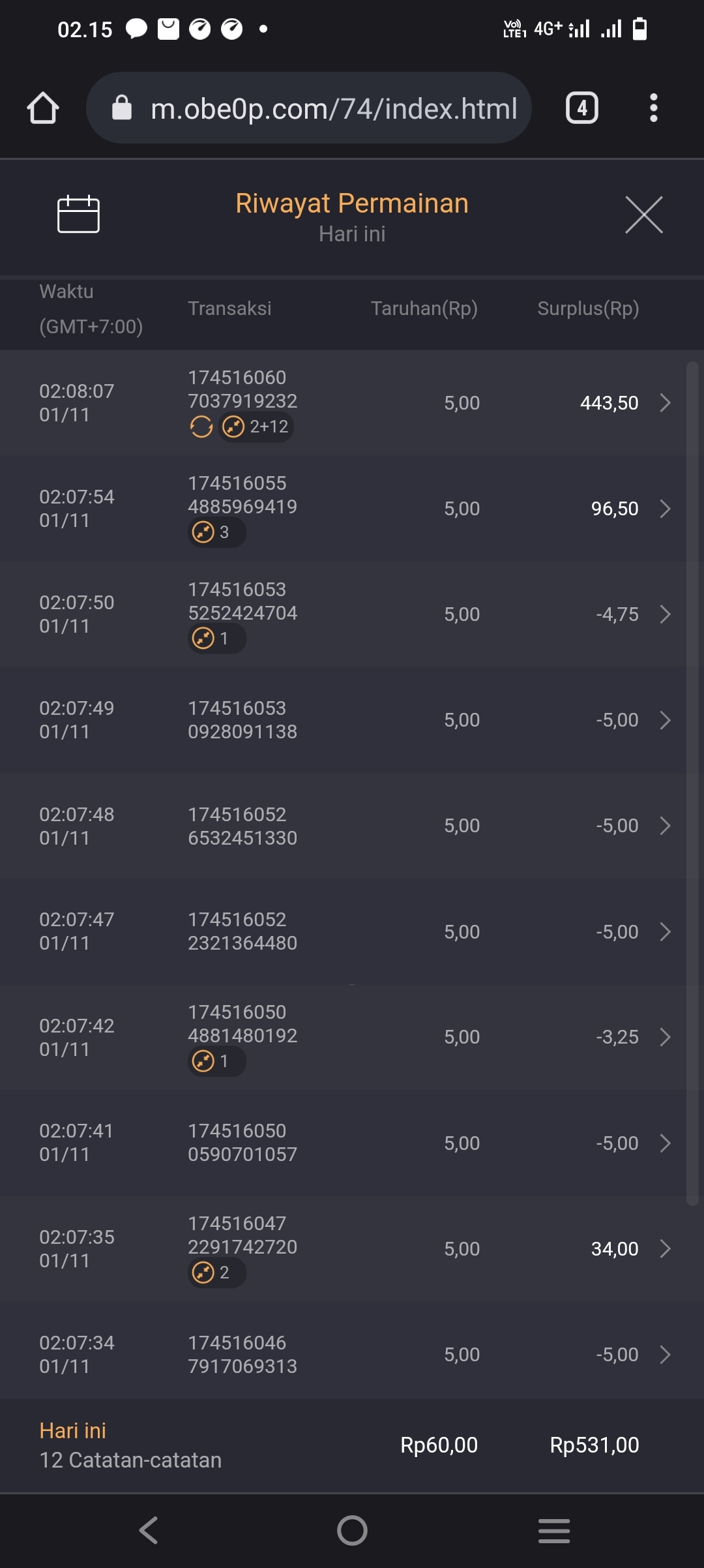The height and width of the screenshot is (1568, 704).
Task: Click the respin icon on 02:08:07 record
Action: 201,427
